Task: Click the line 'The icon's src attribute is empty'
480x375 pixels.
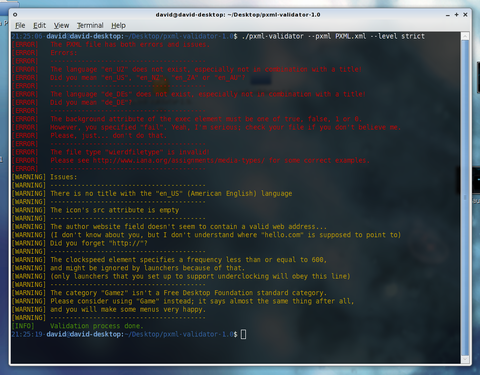Action: click(115, 210)
